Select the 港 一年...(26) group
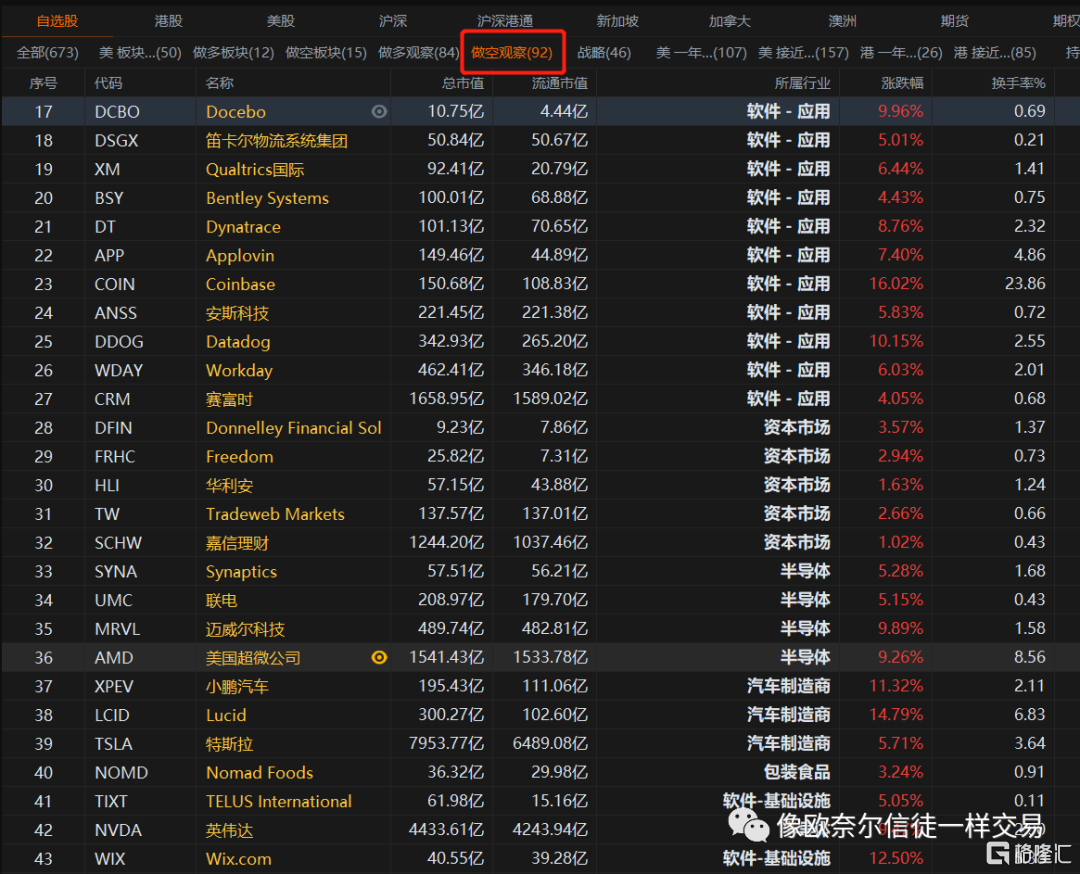This screenshot has width=1080, height=874. coord(901,52)
